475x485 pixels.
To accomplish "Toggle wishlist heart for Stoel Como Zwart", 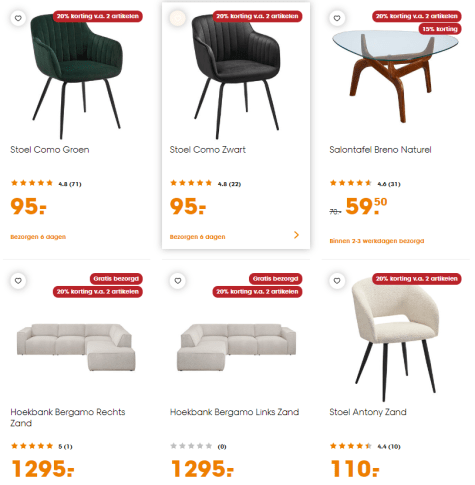I will click(177, 18).
